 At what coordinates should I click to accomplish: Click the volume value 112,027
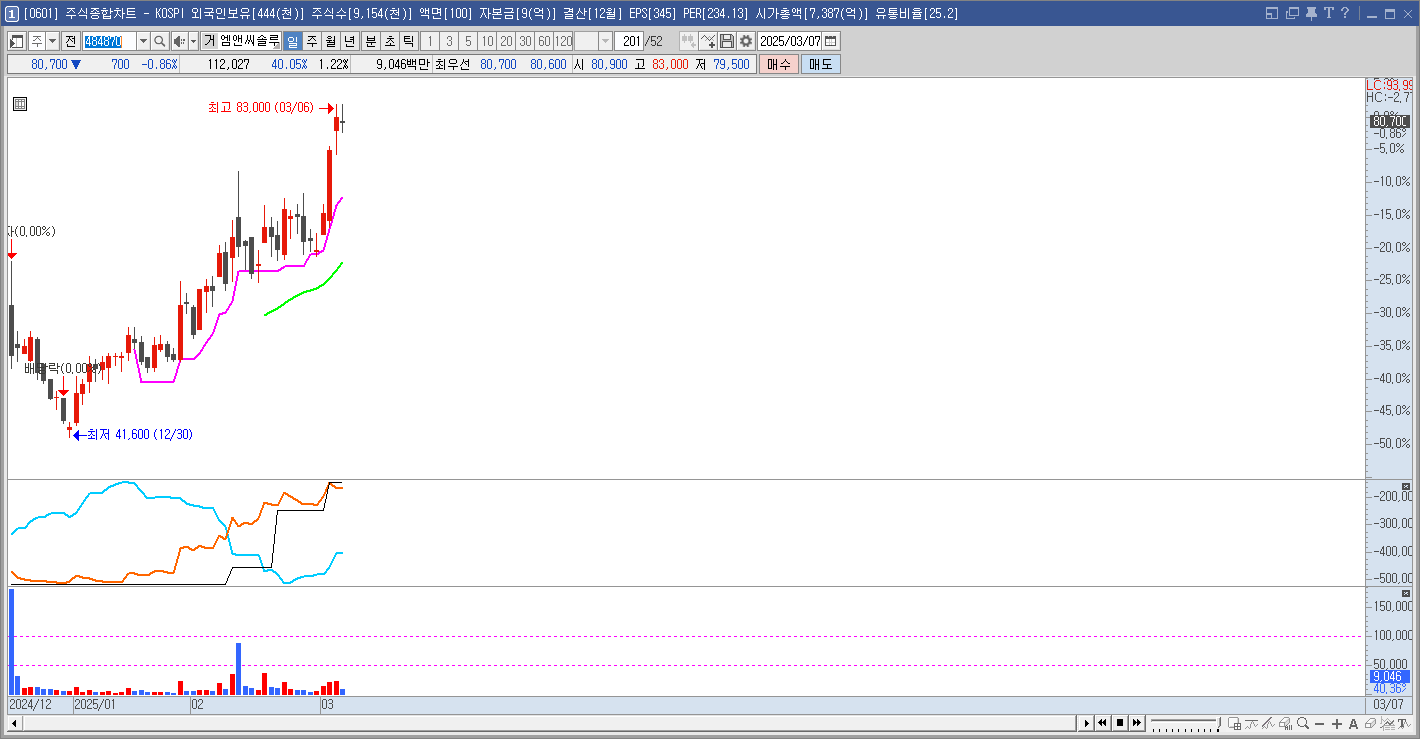pyautogui.click(x=228, y=64)
